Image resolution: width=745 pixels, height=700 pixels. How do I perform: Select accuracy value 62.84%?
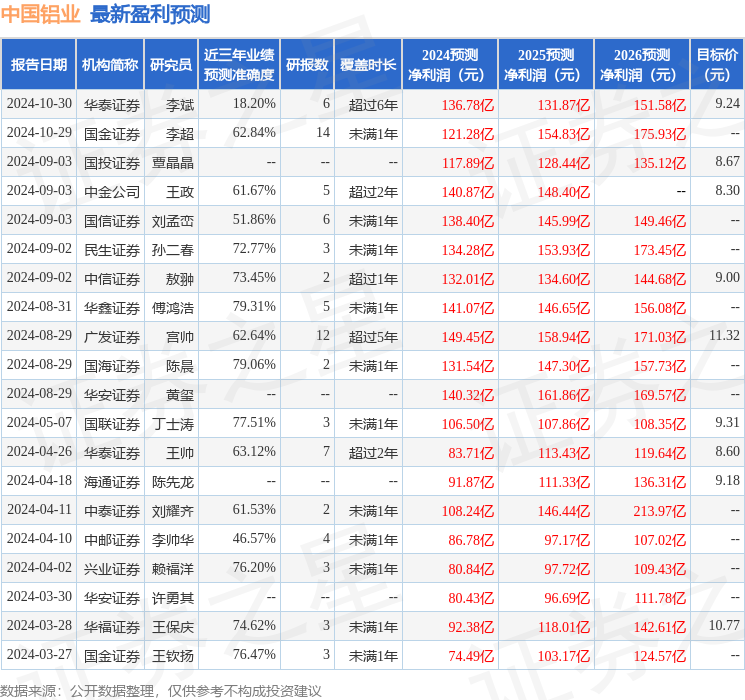point(254,133)
